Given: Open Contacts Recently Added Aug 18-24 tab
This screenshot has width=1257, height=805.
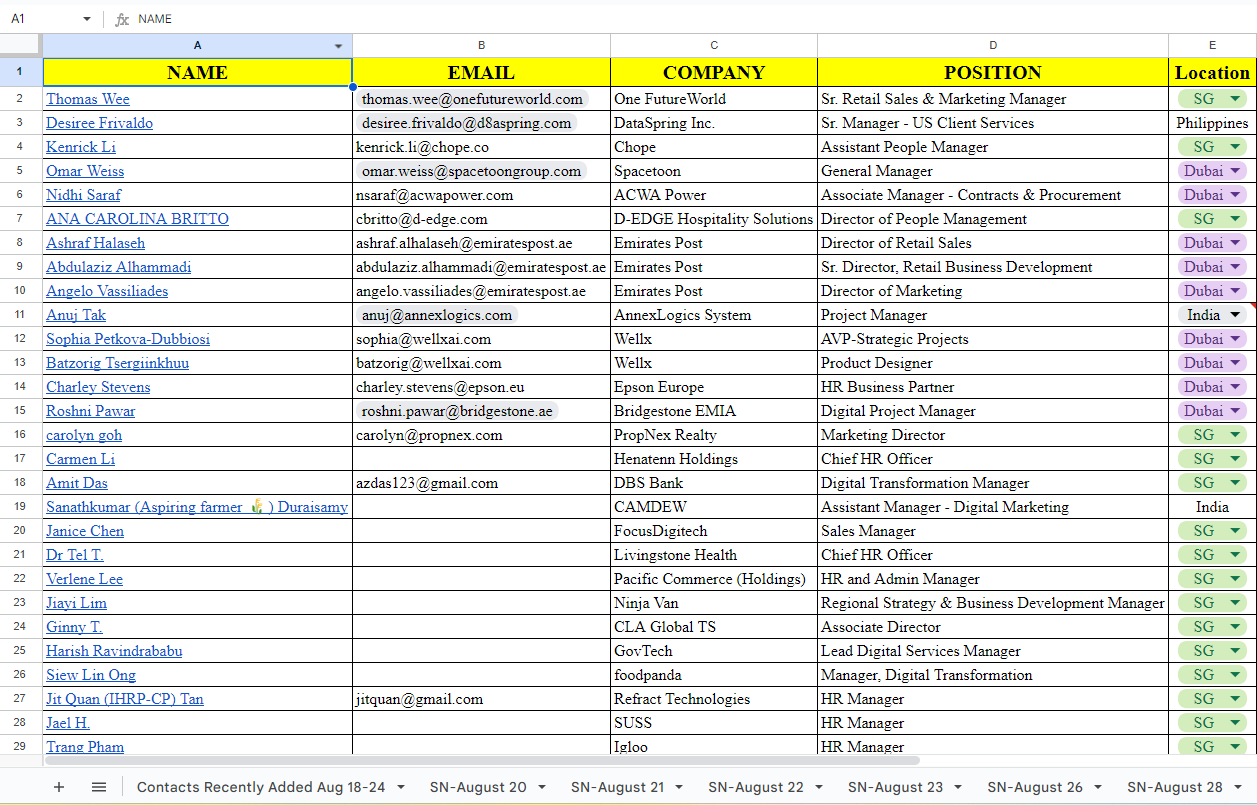Looking at the screenshot, I should click(x=261, y=787).
